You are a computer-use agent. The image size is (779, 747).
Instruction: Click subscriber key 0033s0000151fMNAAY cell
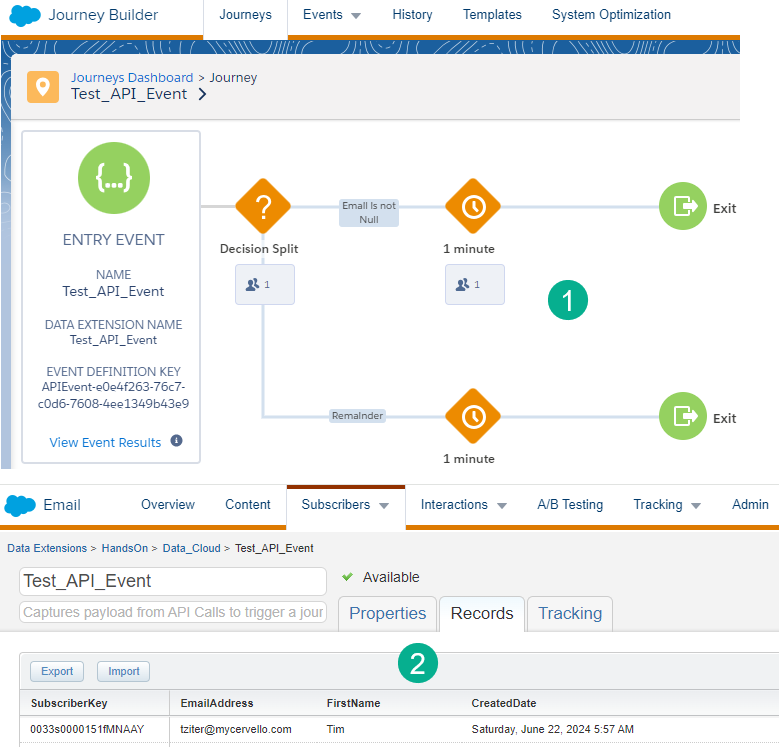(87, 729)
